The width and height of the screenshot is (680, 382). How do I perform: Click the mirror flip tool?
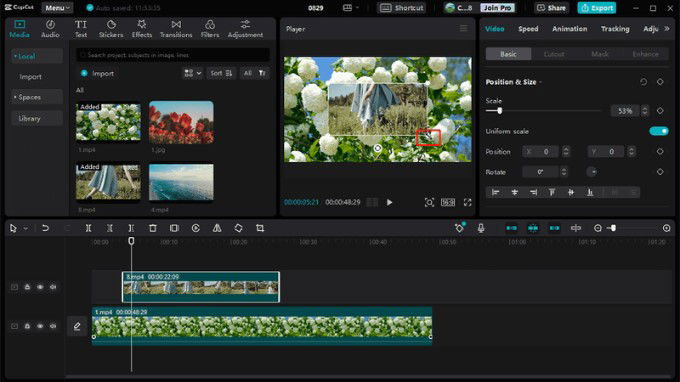217,228
